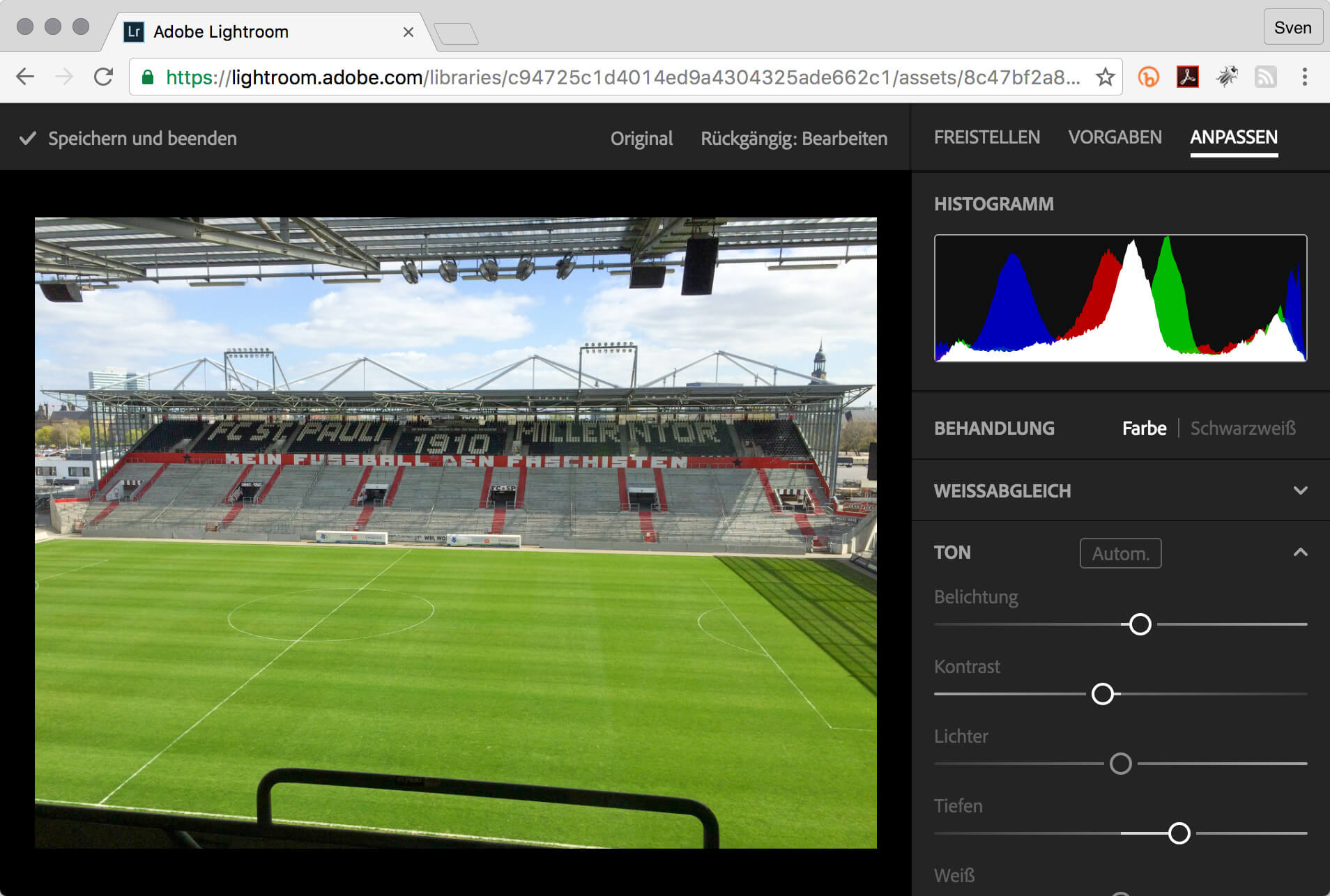This screenshot has width=1330, height=896.
Task: Switch to the VORGABEN tab
Action: pos(1115,137)
